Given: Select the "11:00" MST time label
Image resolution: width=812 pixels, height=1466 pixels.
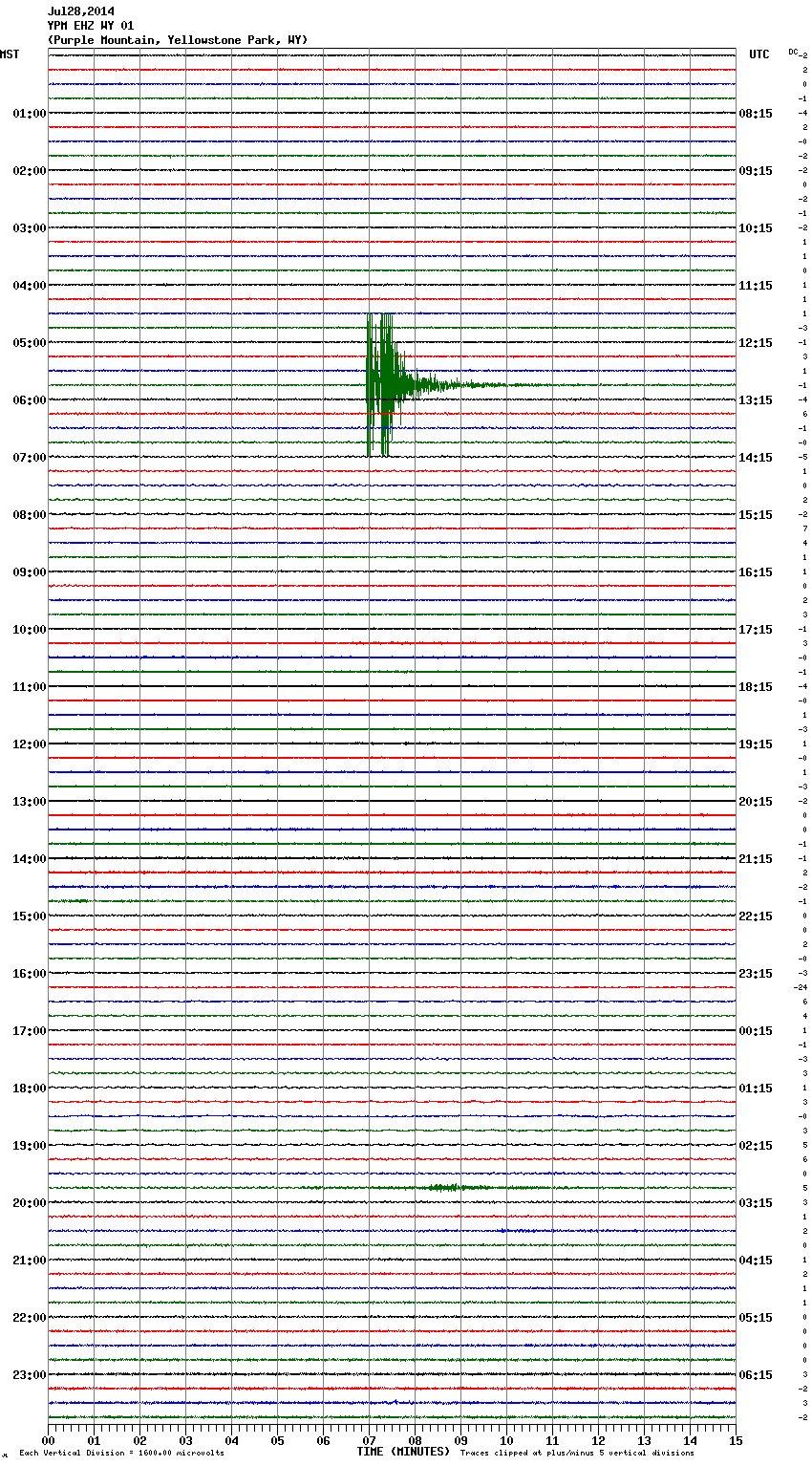Looking at the screenshot, I should 30,687.
